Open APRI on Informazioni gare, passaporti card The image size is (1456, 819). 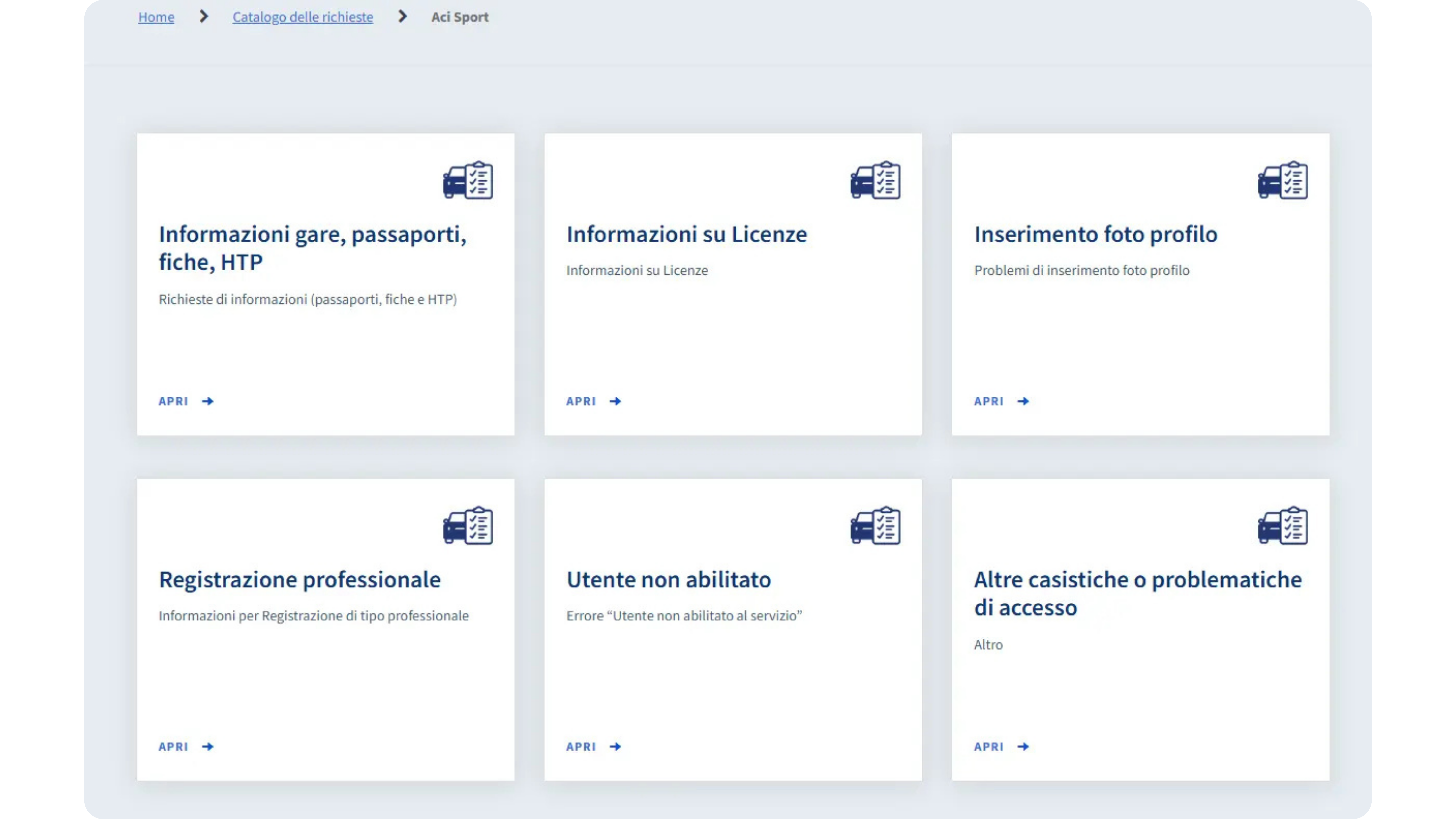coord(173,401)
